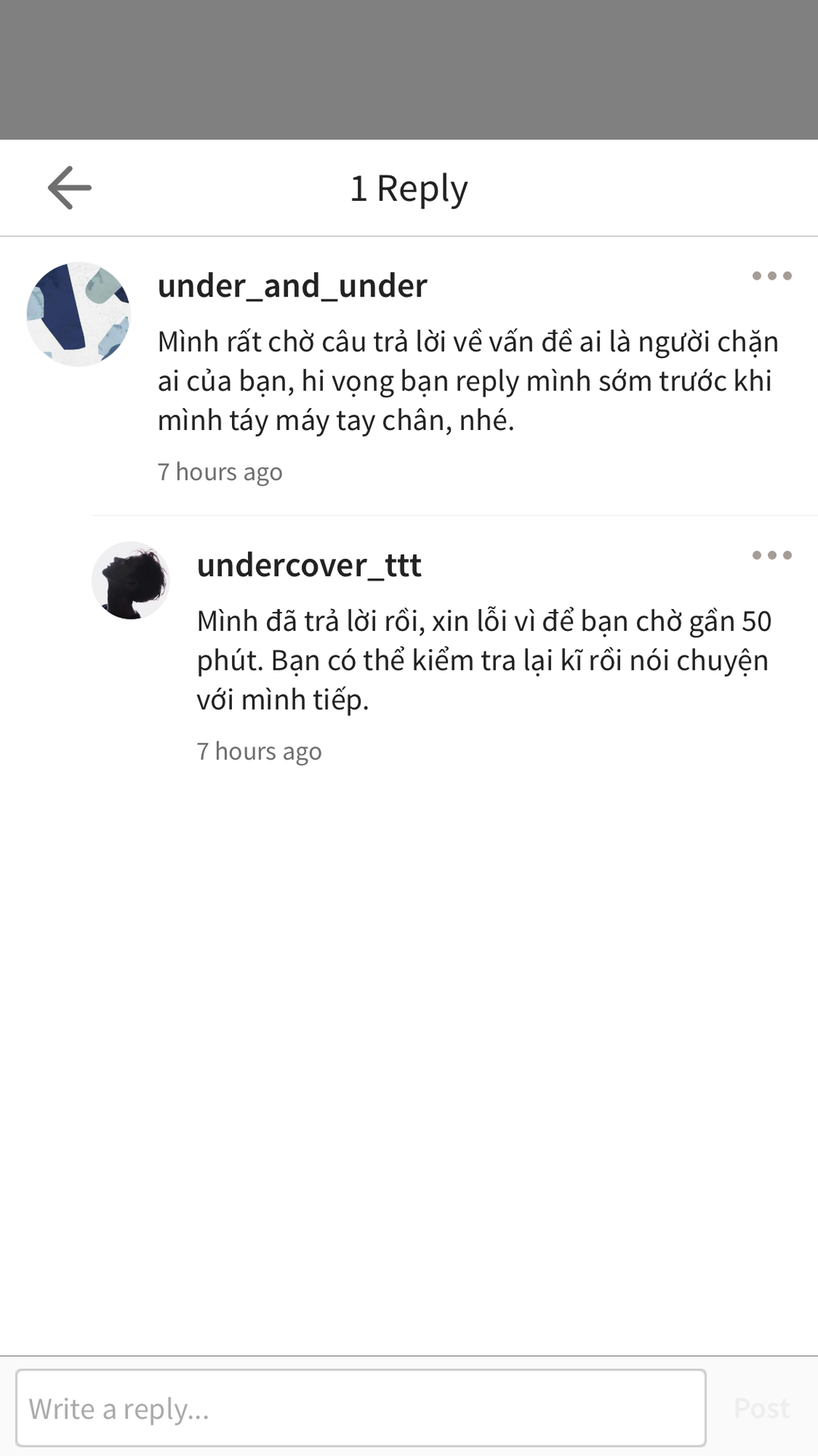Tap the line ending "nói chuyện"
This screenshot has width=818, height=1456.
(x=482, y=661)
